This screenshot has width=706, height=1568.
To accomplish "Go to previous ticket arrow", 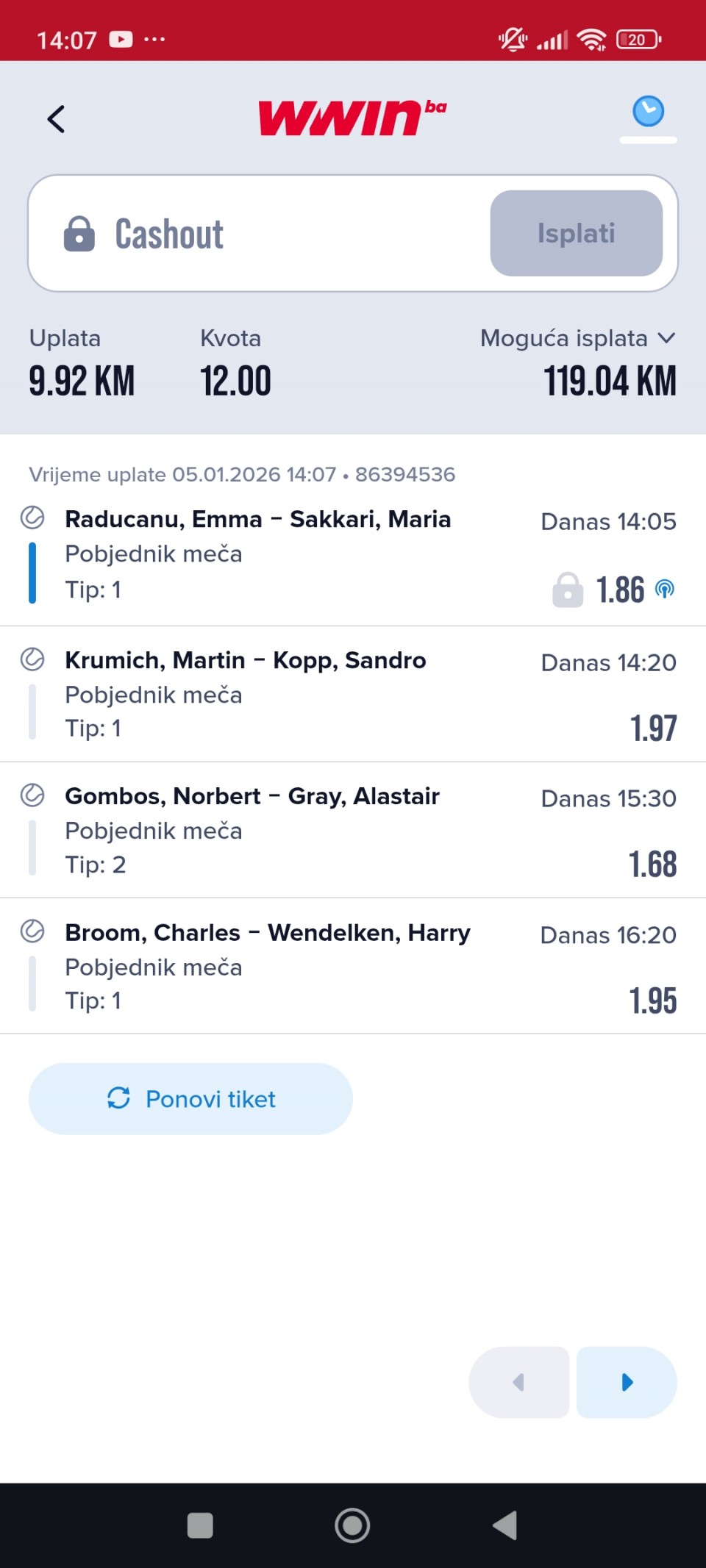I will coord(518,1382).
